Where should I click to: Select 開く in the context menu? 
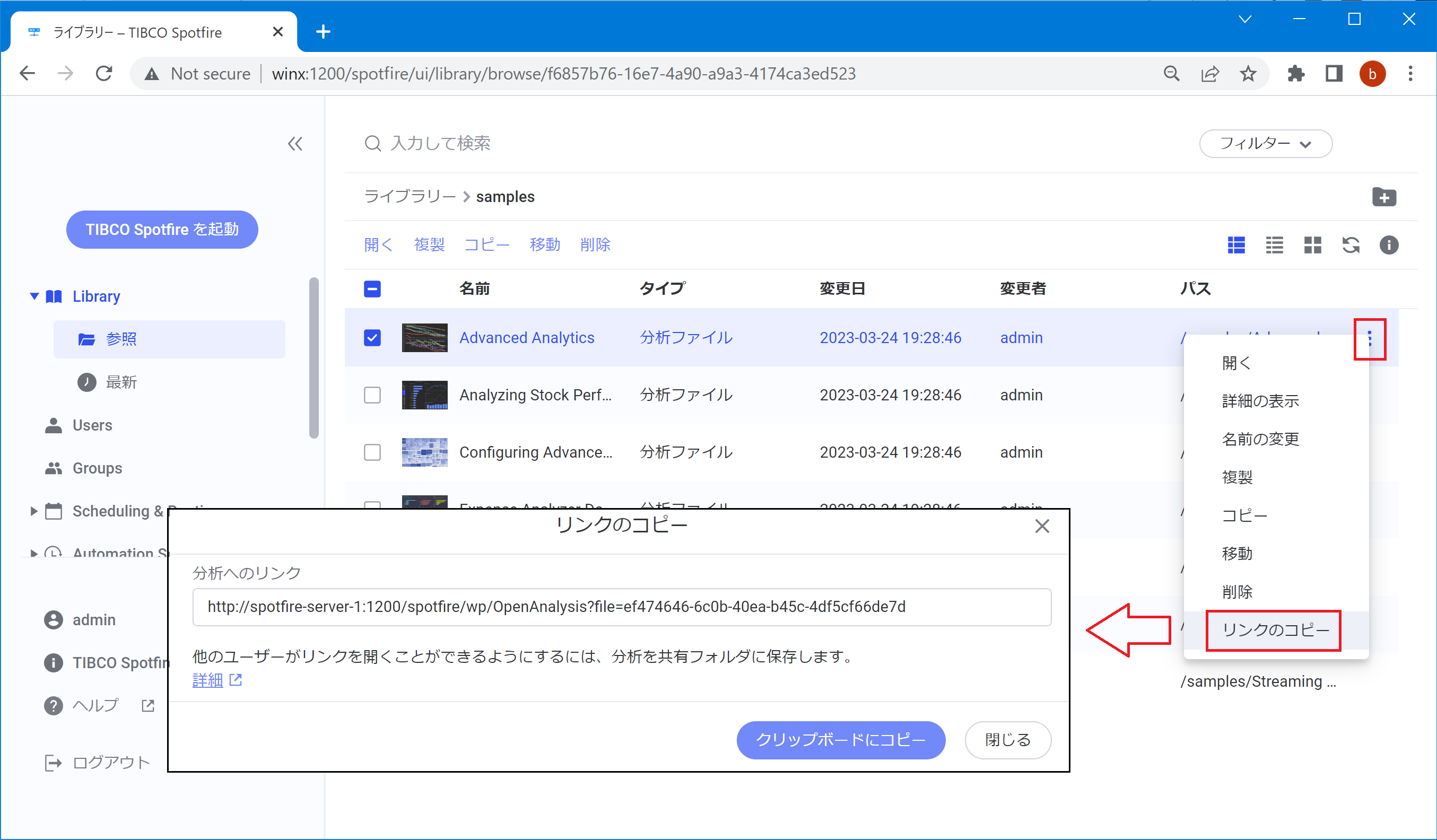click(x=1276, y=363)
